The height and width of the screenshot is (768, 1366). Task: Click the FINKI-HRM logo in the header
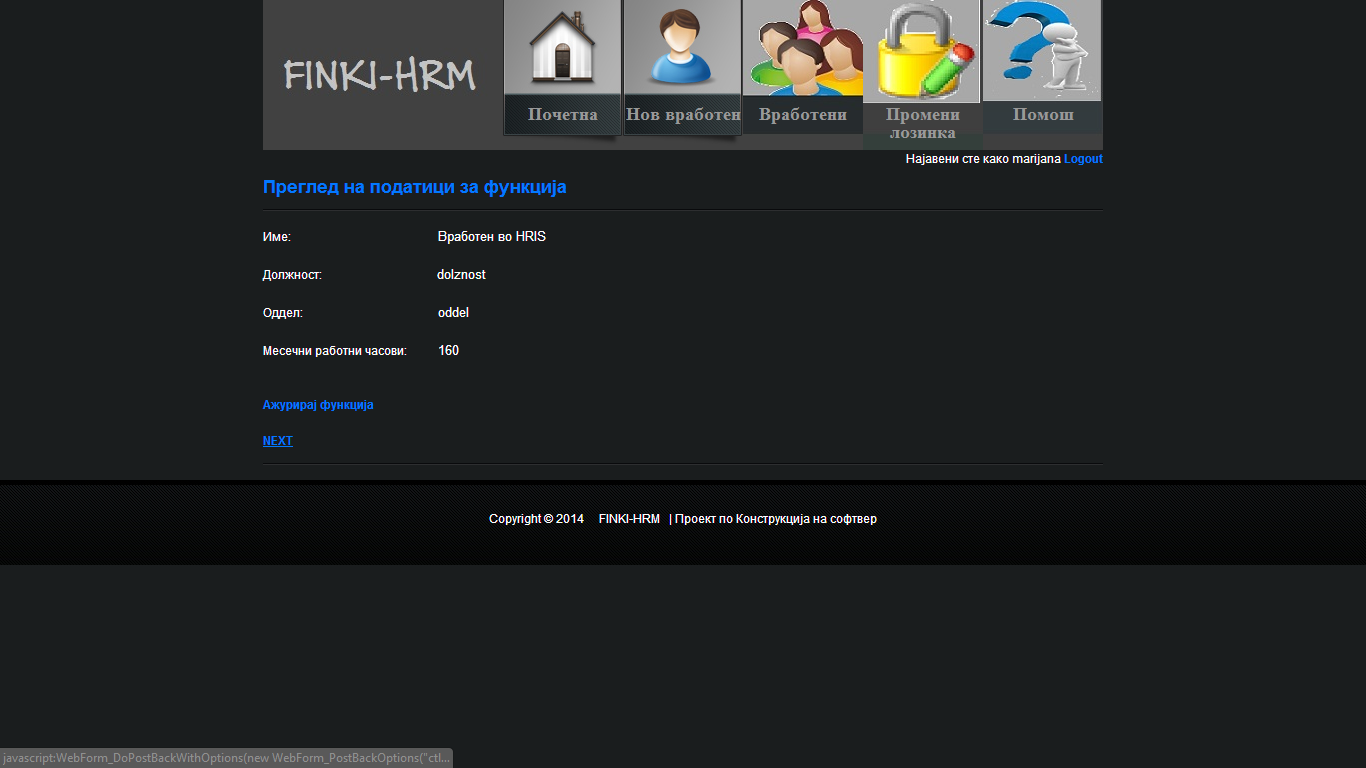[x=380, y=76]
